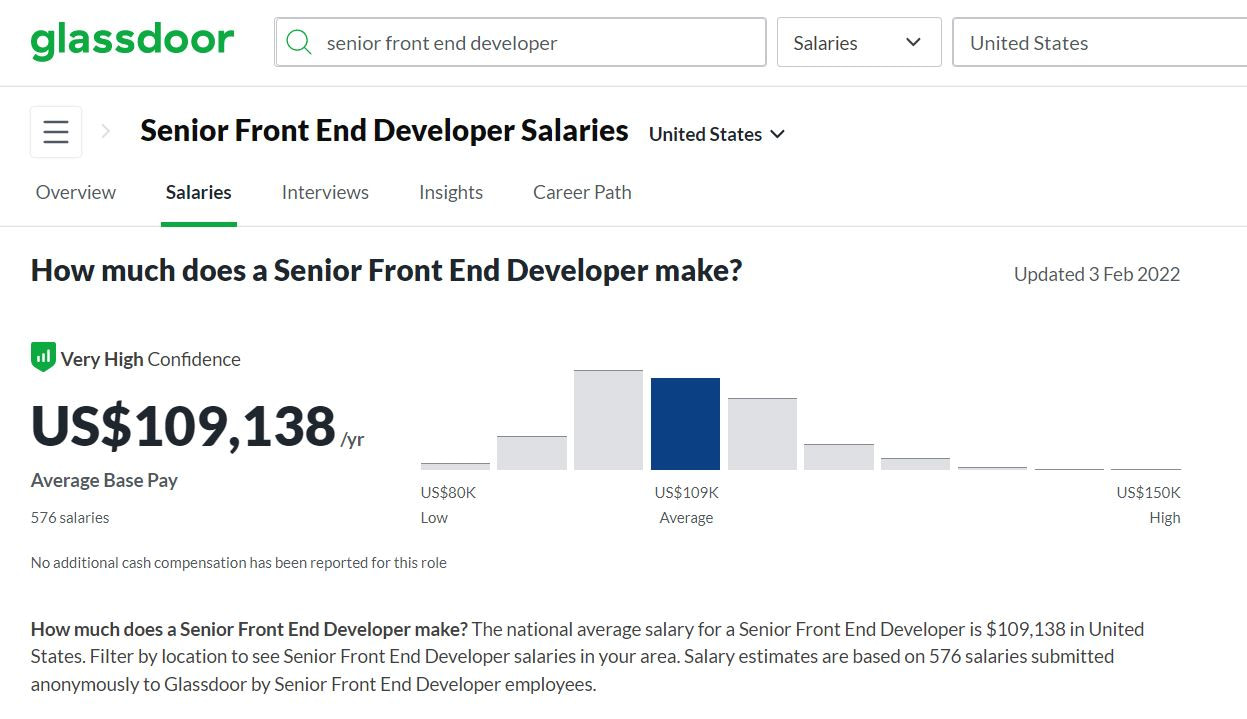Image resolution: width=1247 pixels, height=719 pixels.
Task: Open the hamburger navigation menu
Action: 55,131
